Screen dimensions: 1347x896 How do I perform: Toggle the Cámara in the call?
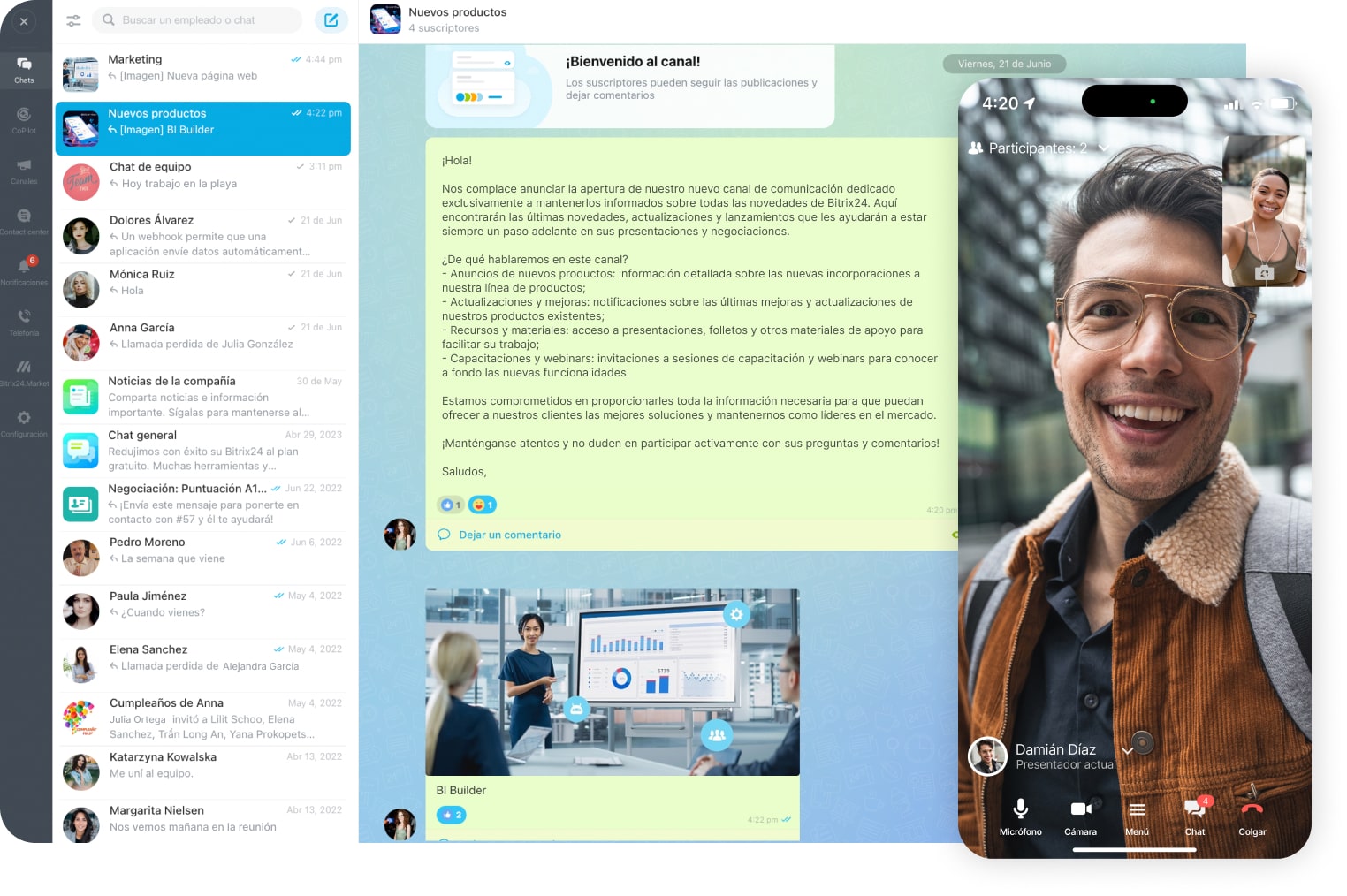1080,815
